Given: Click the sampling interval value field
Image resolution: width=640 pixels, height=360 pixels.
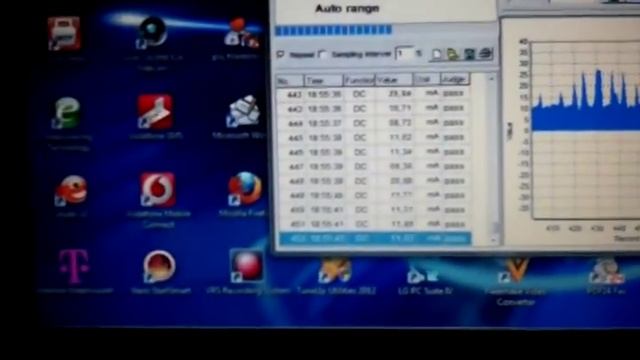Looking at the screenshot, I should pos(404,53).
